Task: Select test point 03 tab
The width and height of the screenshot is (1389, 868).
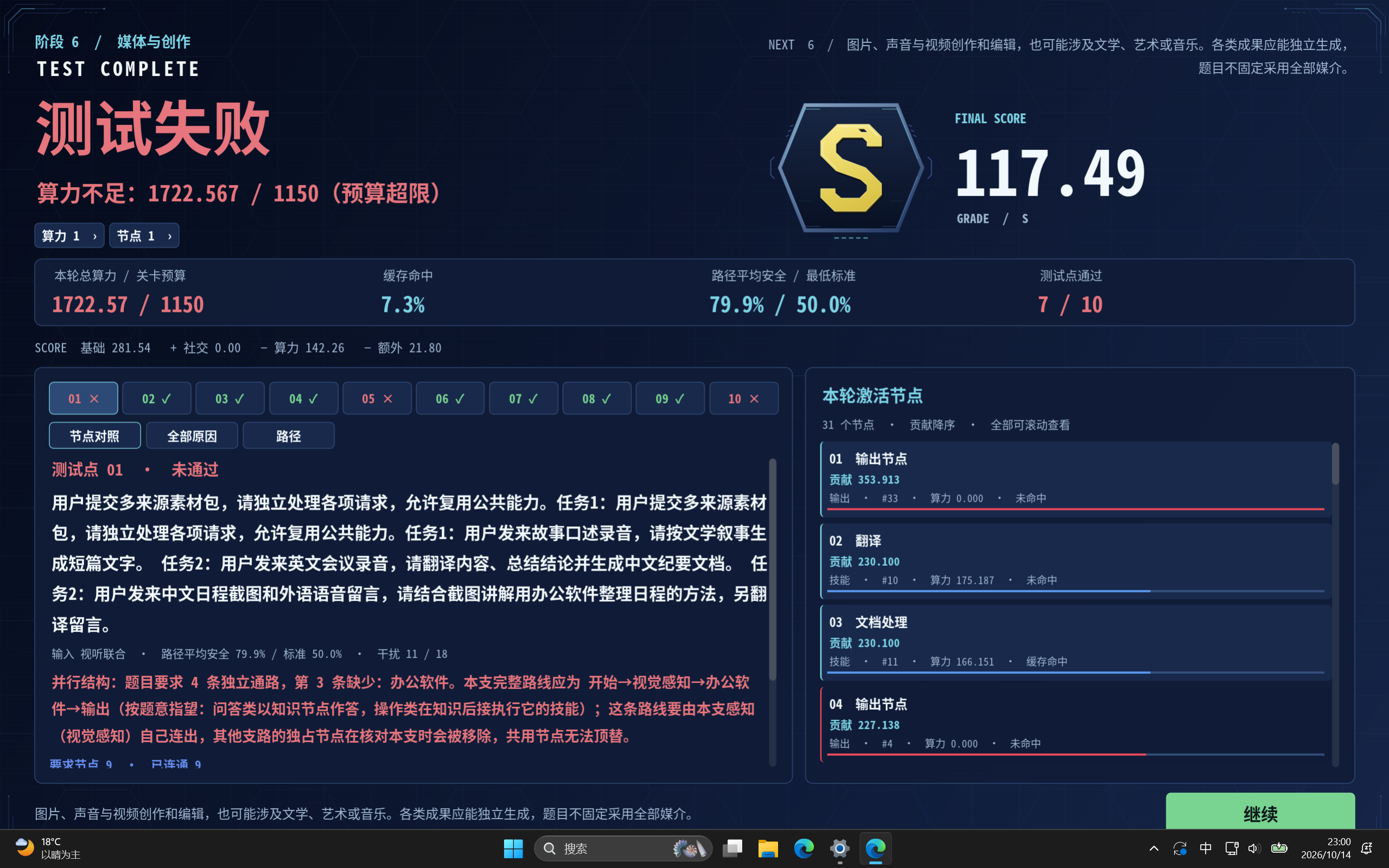Action: click(x=230, y=398)
